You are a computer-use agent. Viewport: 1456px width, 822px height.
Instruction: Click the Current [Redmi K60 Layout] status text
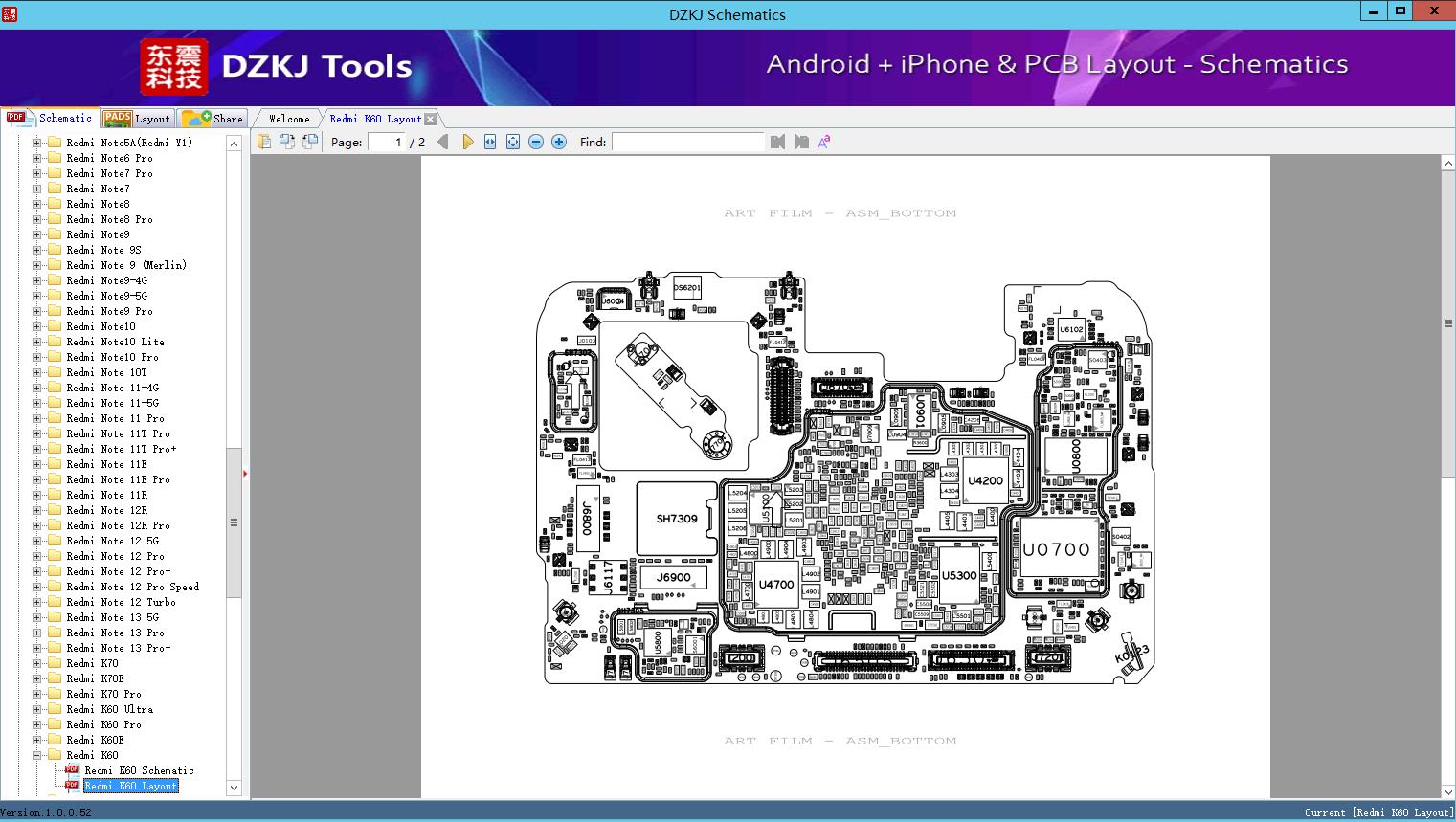1378,812
